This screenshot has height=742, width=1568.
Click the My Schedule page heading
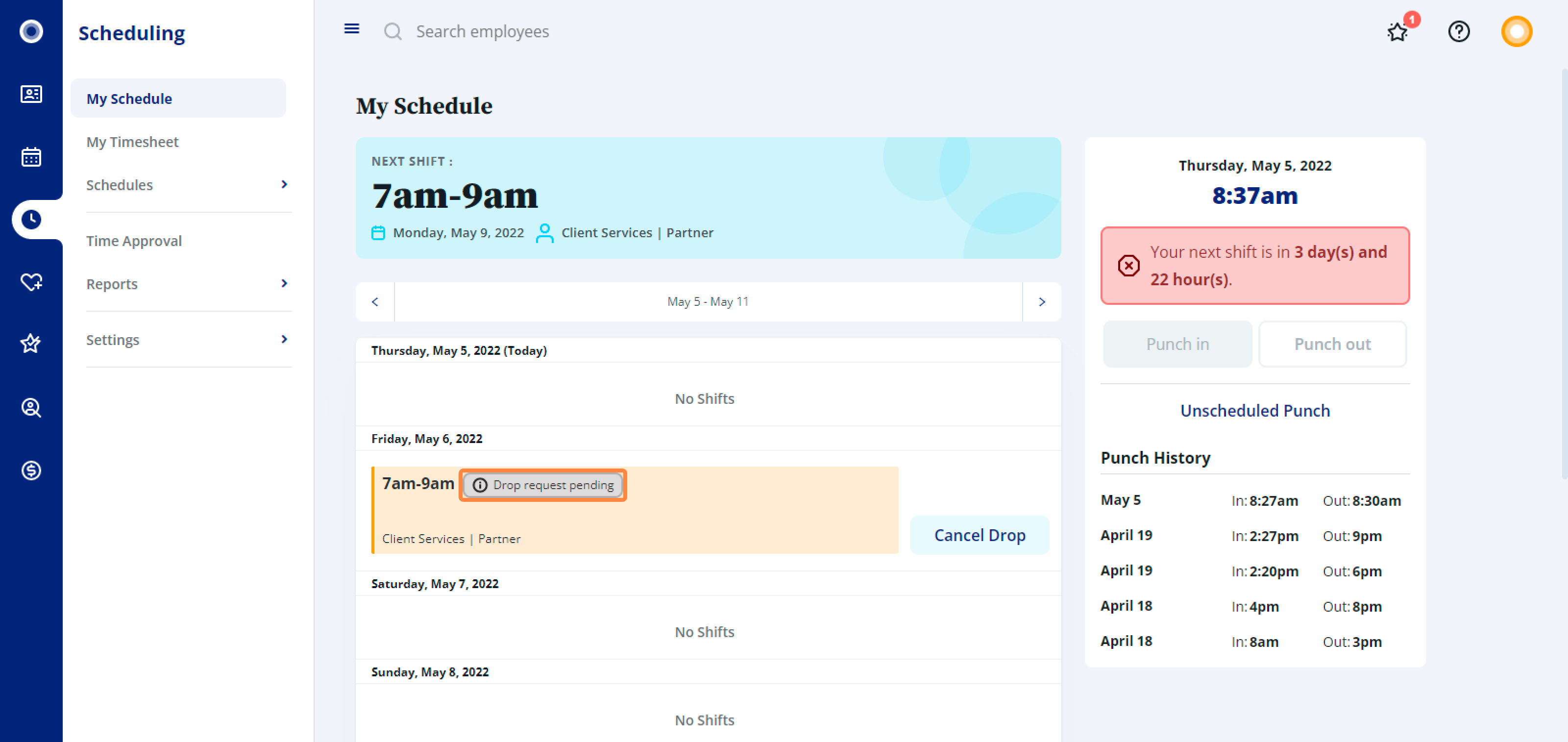click(x=424, y=106)
